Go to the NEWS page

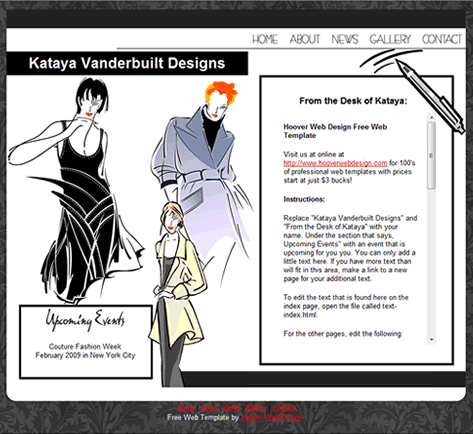point(345,39)
